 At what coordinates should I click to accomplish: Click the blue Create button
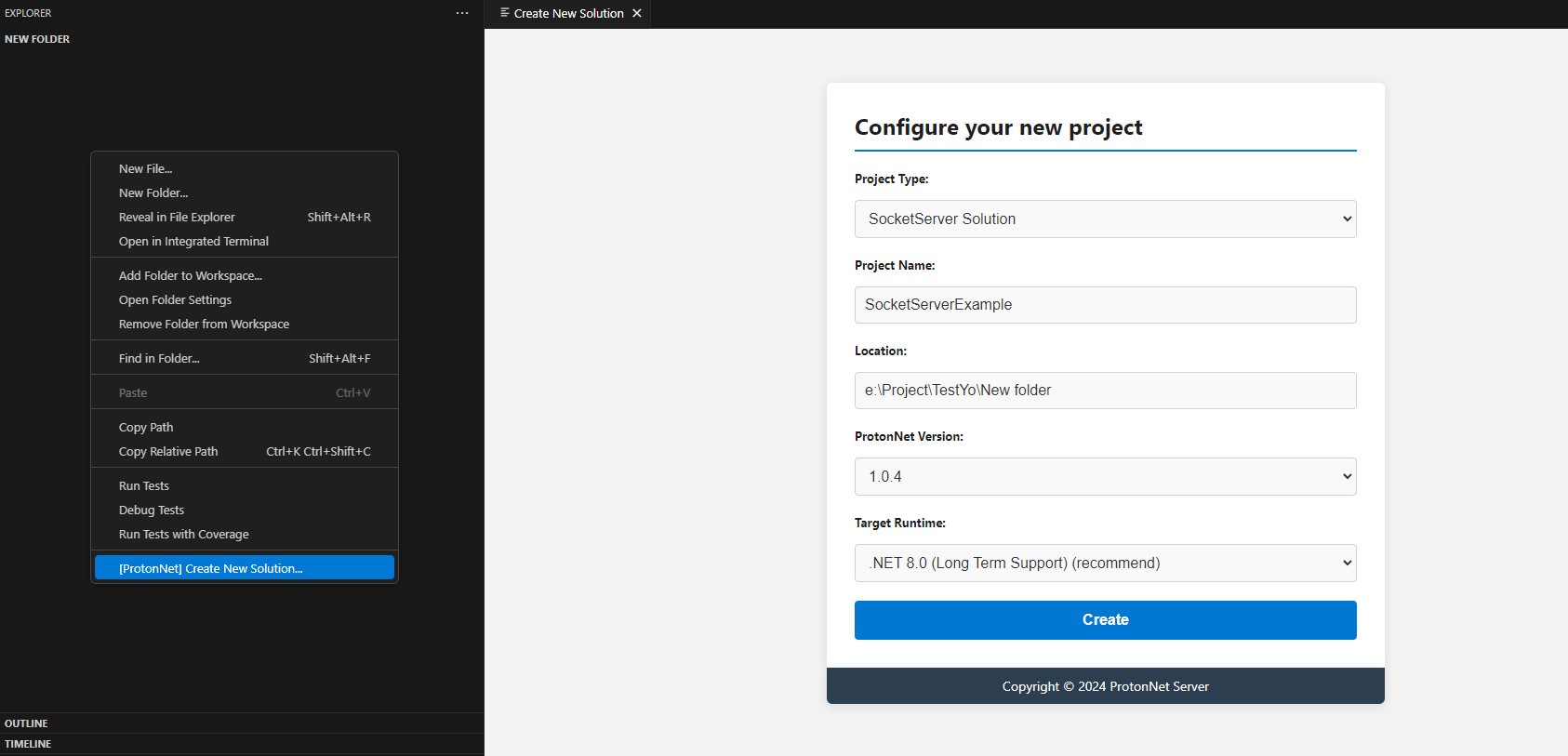click(1105, 620)
